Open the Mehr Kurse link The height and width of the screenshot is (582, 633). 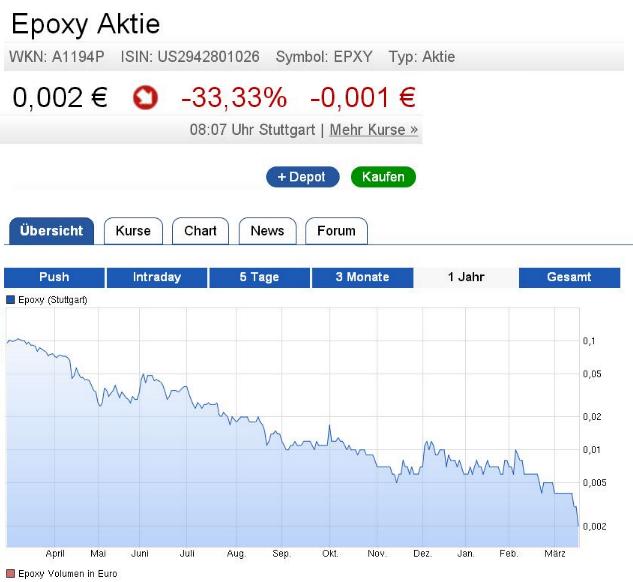pos(374,130)
